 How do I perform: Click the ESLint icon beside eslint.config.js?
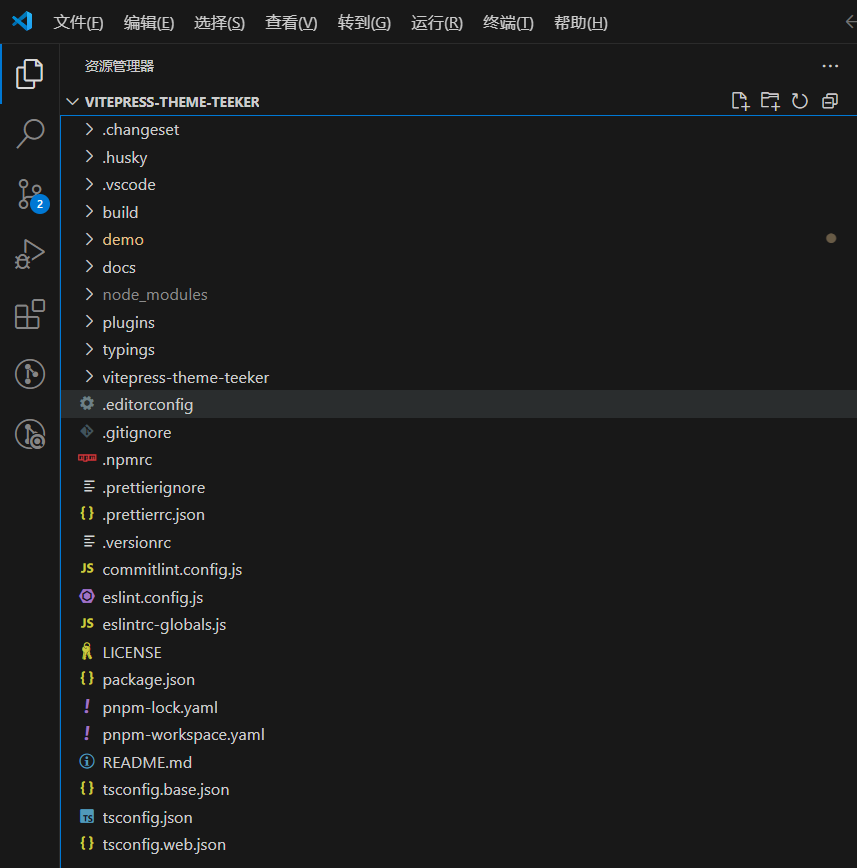(x=87, y=596)
